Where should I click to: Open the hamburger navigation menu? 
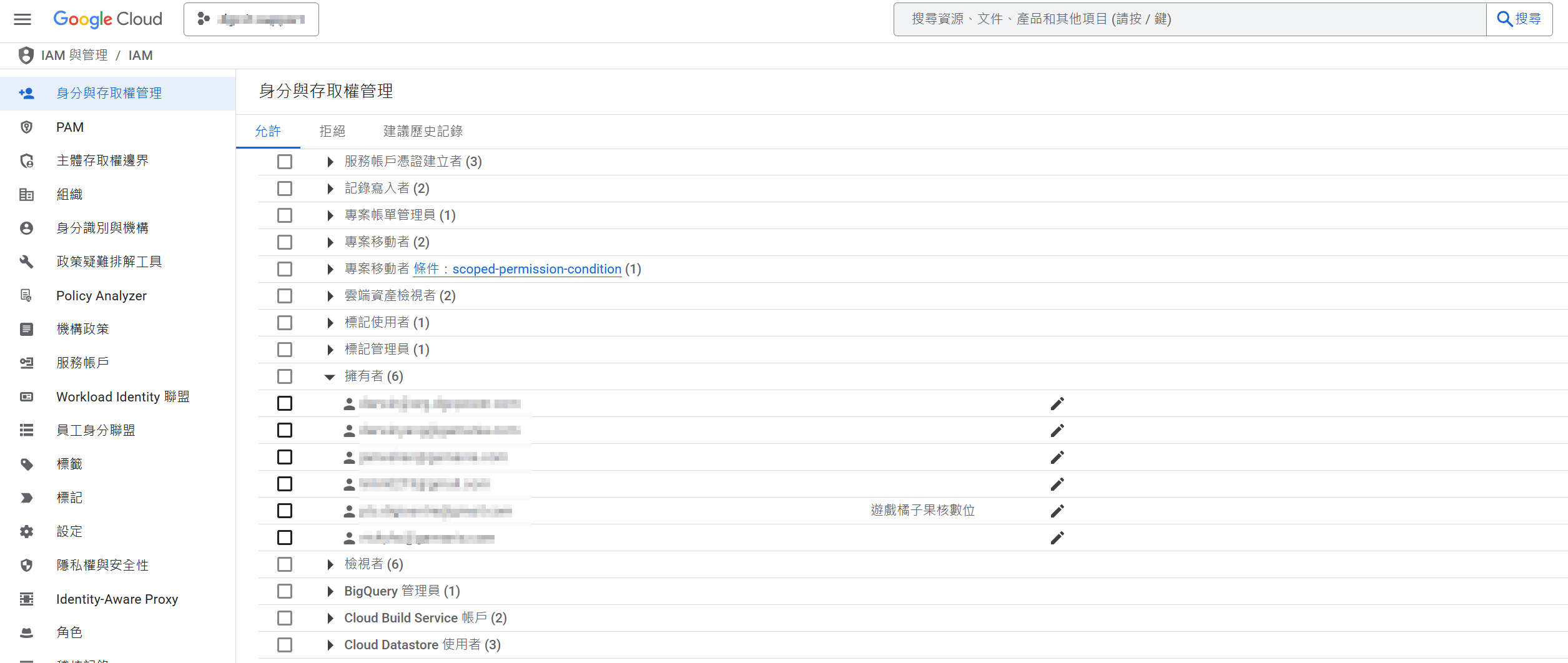tap(22, 19)
